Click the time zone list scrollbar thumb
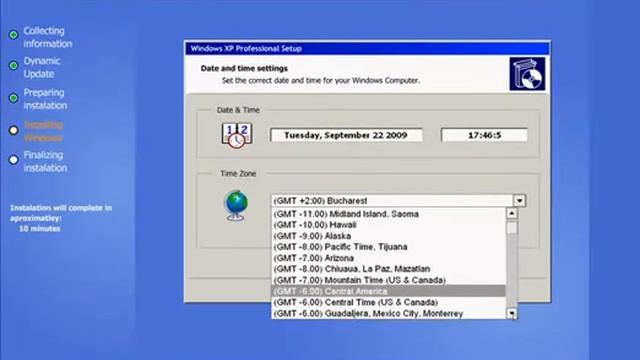Image resolution: width=640 pixels, height=360 pixels. tap(511, 227)
